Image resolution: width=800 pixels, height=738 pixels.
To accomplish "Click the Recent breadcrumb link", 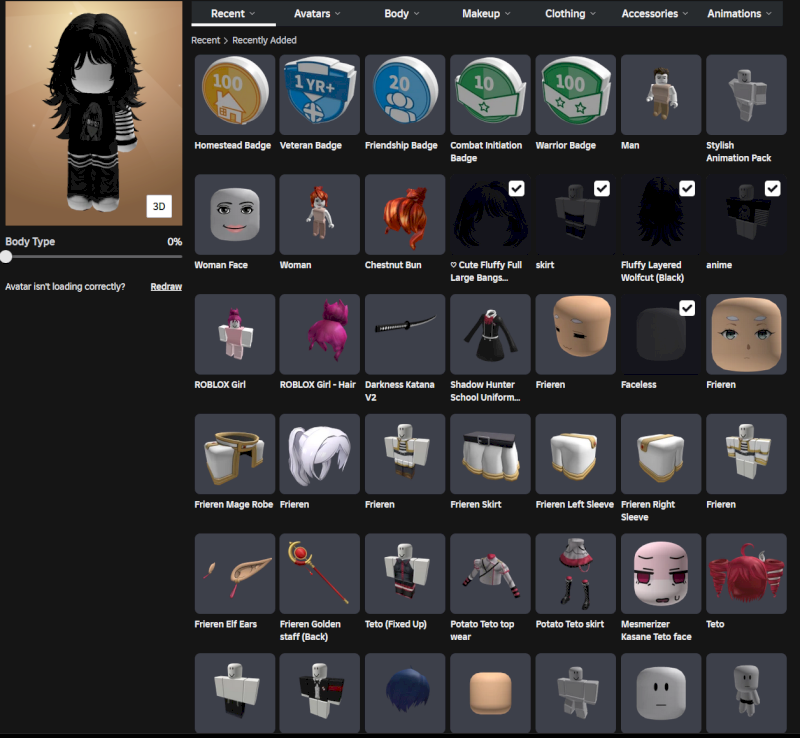I will tap(206, 40).
